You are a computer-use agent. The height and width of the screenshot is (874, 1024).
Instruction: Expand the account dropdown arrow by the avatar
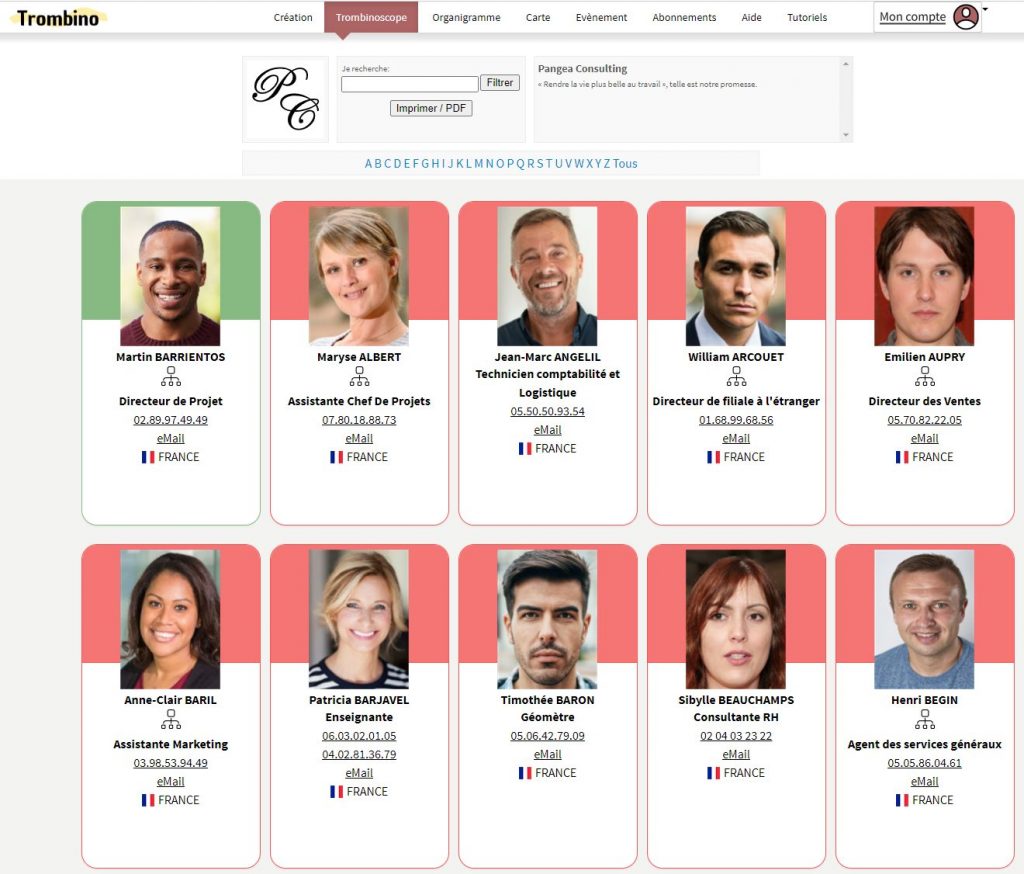[x=985, y=9]
